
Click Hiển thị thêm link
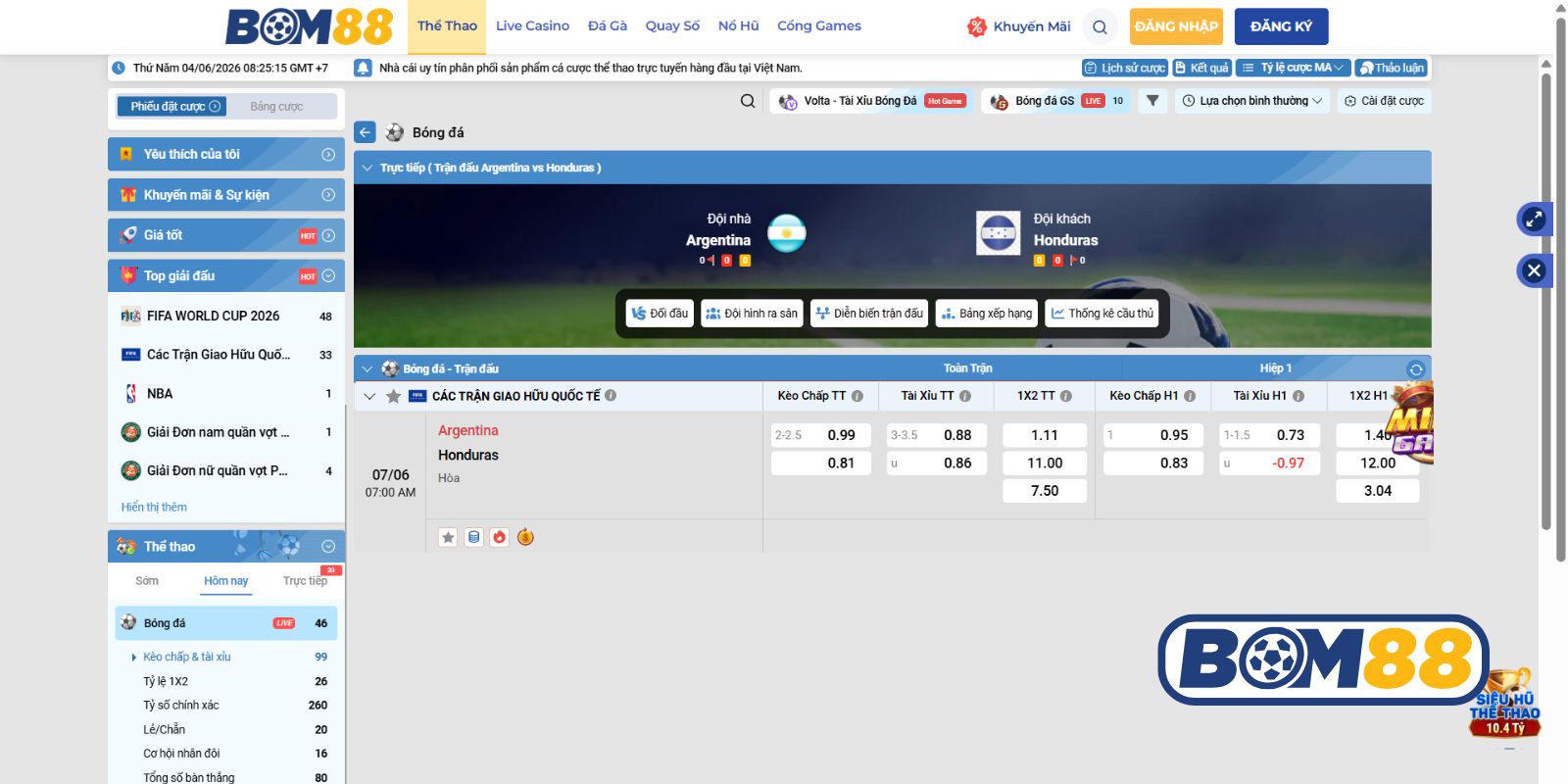tap(154, 507)
